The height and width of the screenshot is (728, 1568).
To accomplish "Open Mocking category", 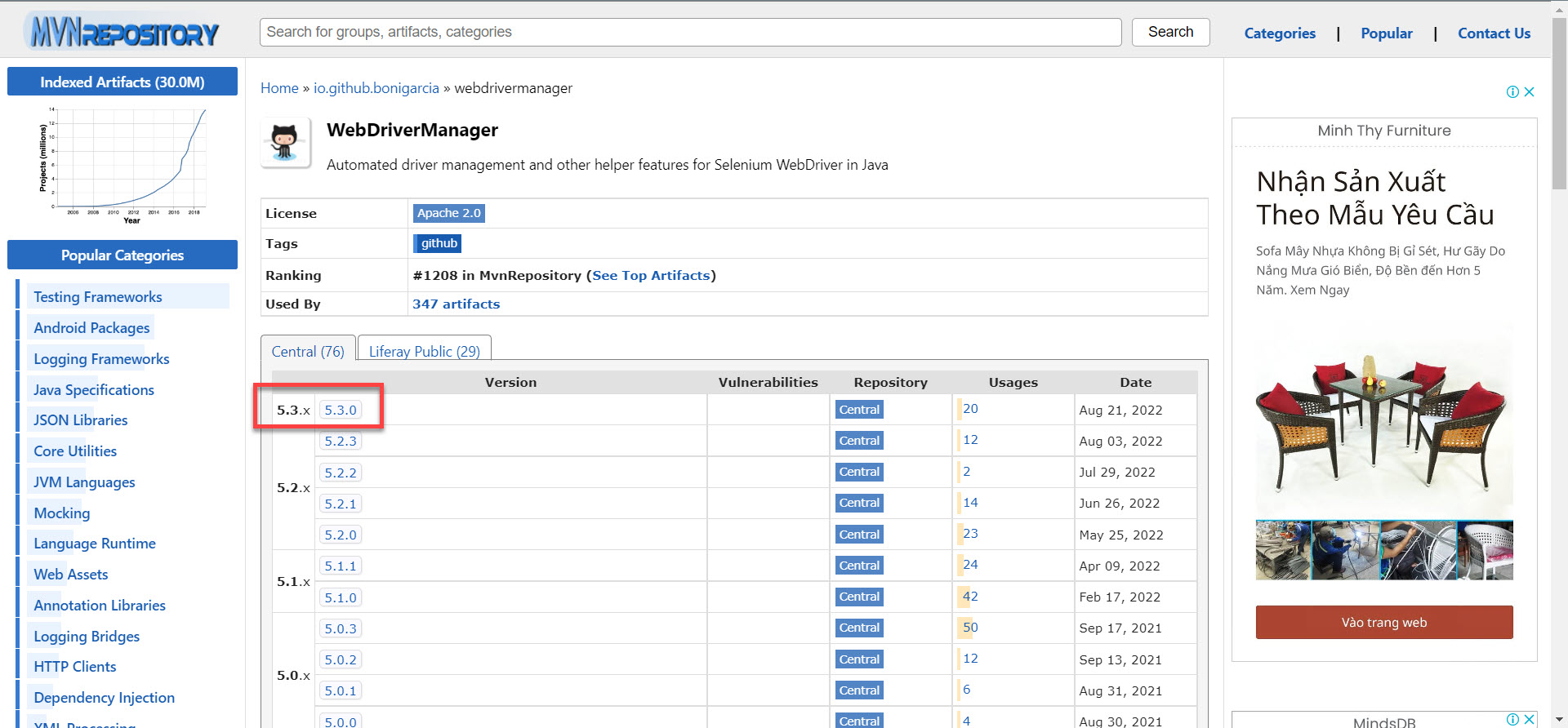I will point(62,513).
